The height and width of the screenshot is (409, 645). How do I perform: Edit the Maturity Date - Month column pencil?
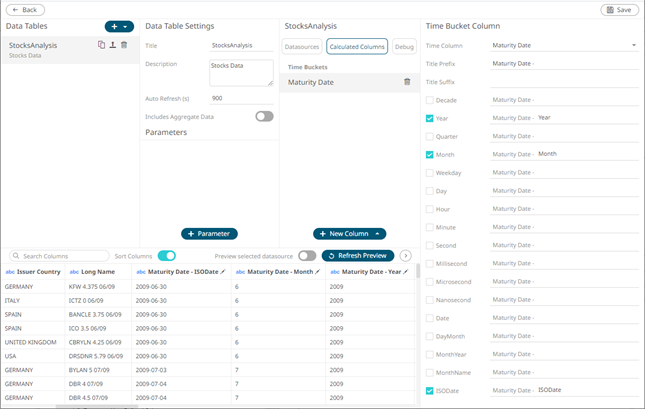[x=317, y=272]
